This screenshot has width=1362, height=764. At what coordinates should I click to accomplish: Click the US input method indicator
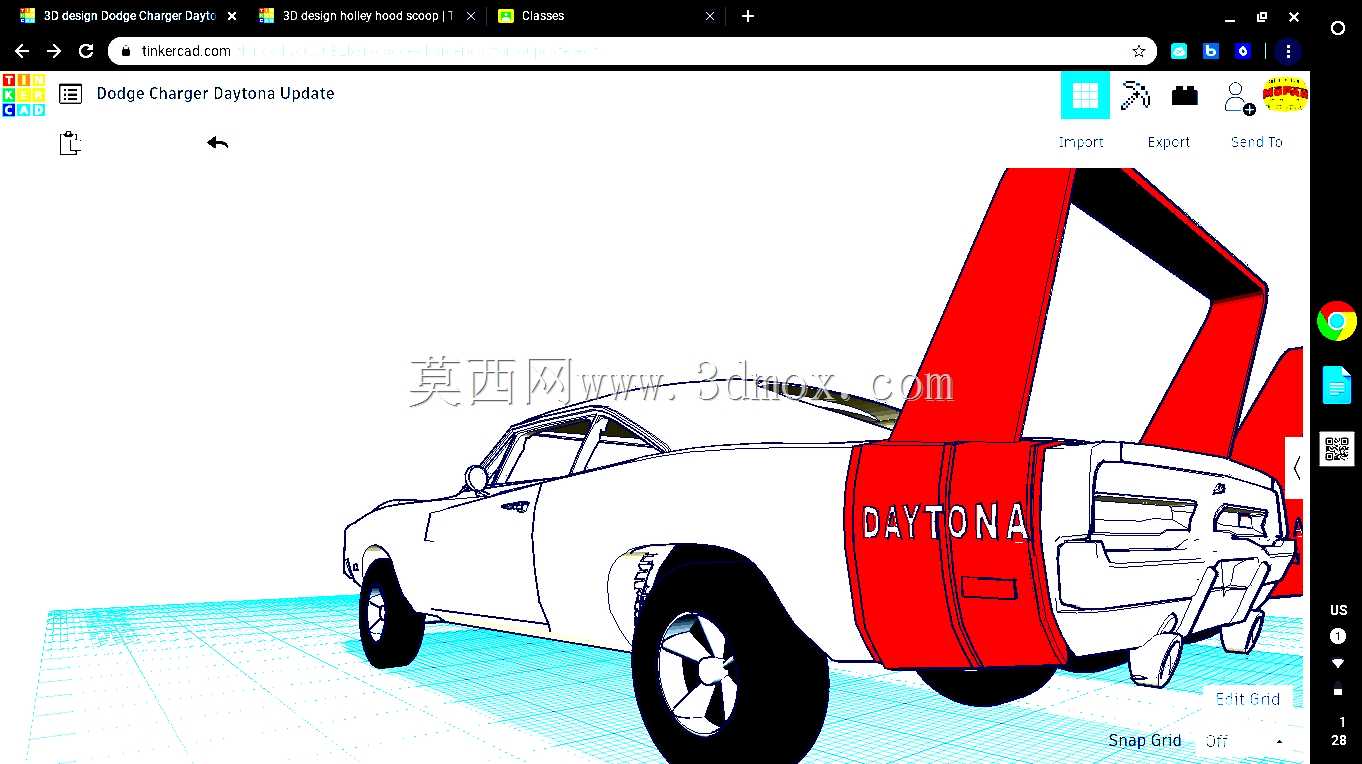[x=1338, y=610]
